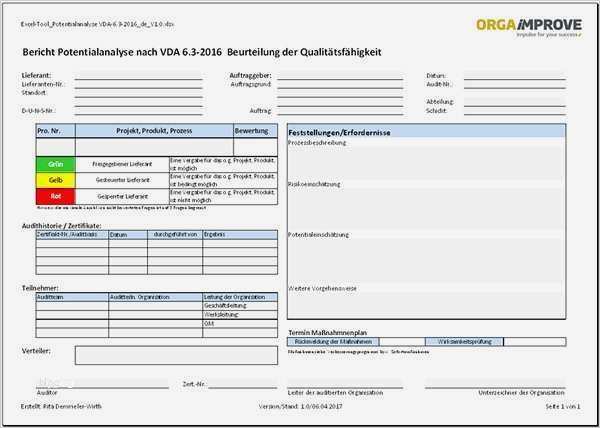600x428 pixels.
Task: Select the 'Ergebnis' column header
Action: click(240, 234)
